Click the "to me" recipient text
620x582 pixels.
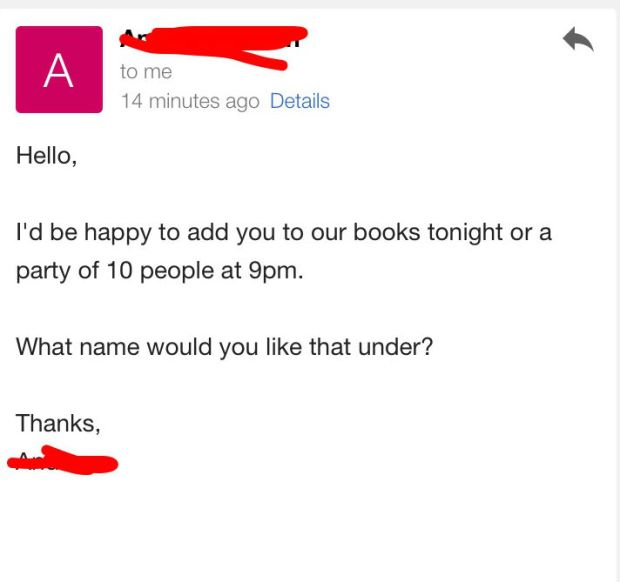click(x=146, y=72)
